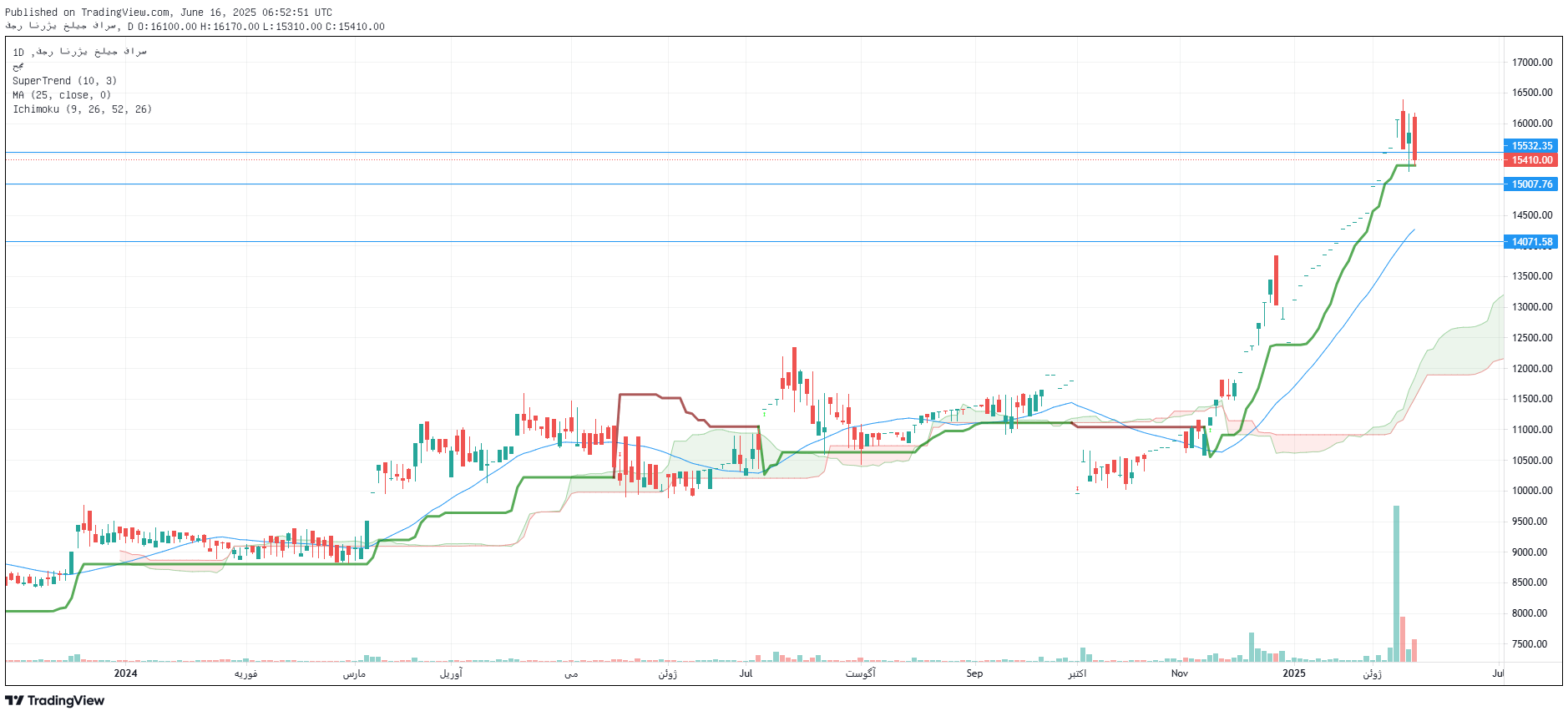Click the 2025 time axis label
The width and height of the screenshot is (1568, 716).
[x=1293, y=673]
